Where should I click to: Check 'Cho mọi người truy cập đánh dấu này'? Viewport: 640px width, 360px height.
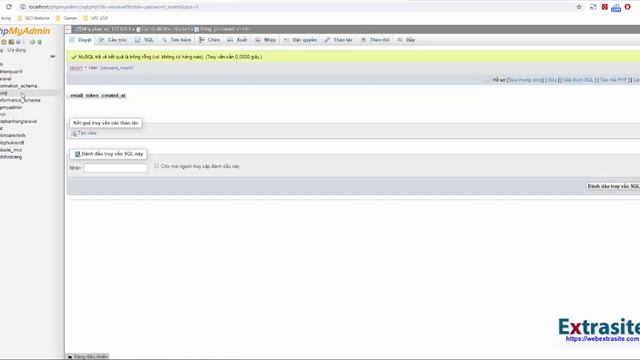157,166
